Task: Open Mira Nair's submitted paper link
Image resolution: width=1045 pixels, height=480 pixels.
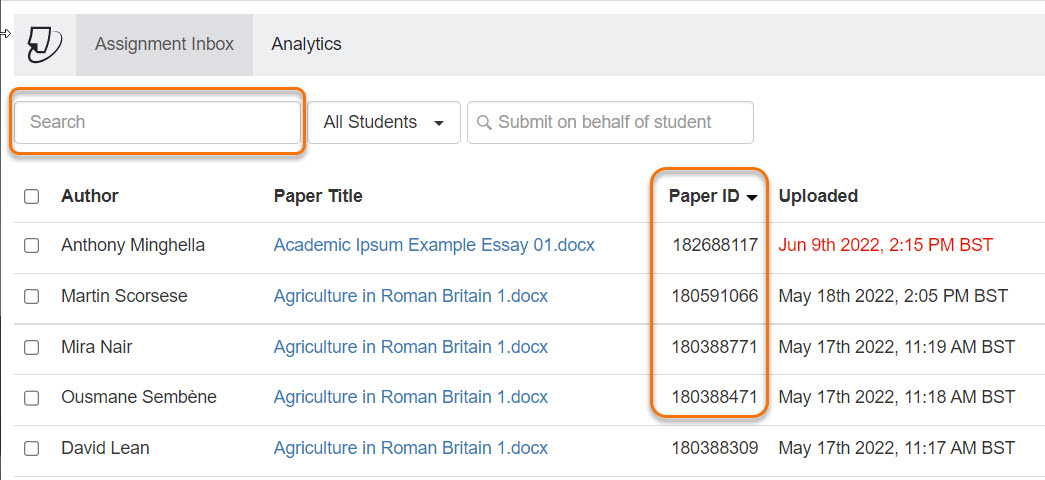Action: 410,347
